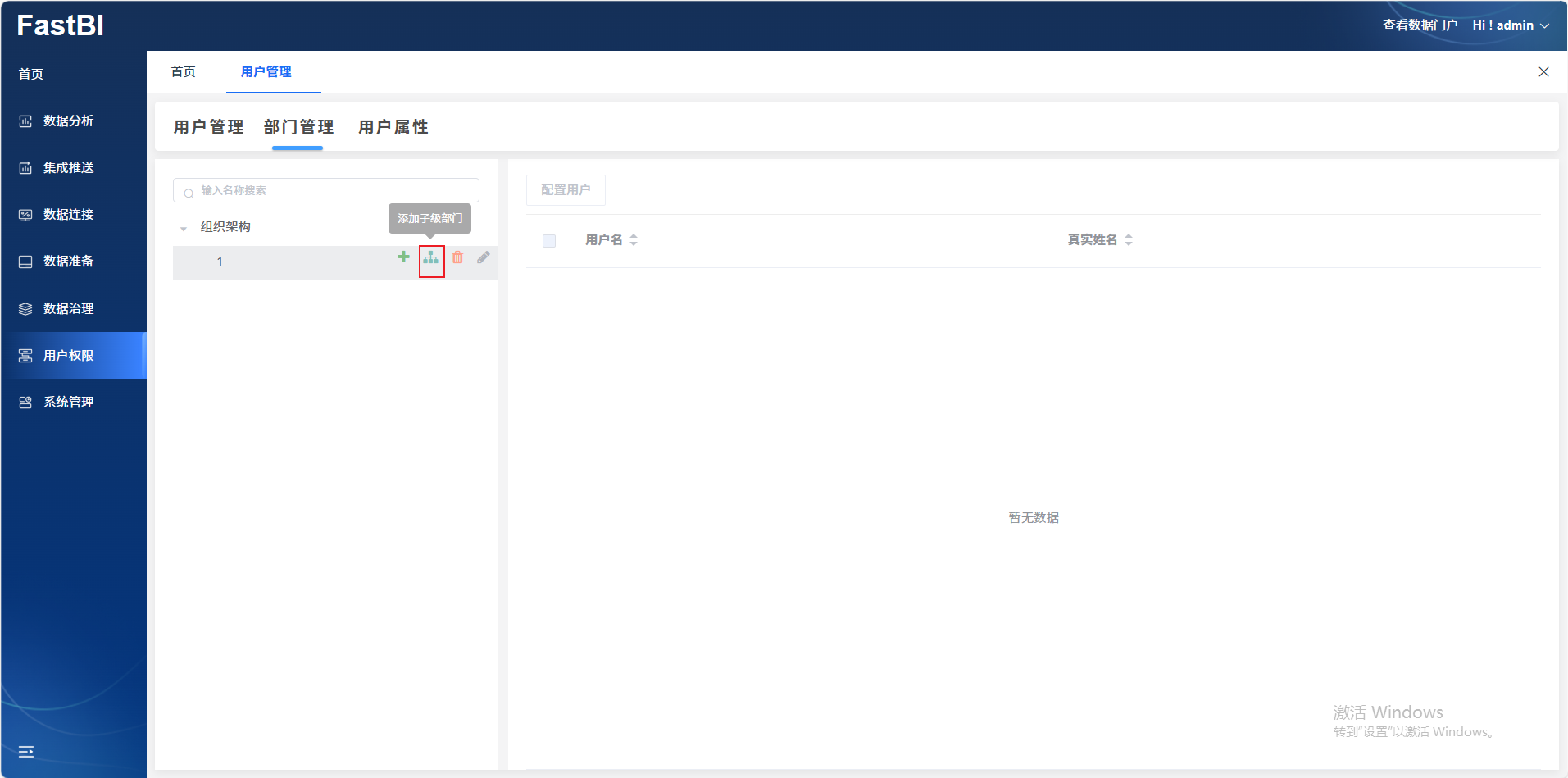This screenshot has height=778, width=1568.
Task: Switch to the 用户管理 sub-tab
Action: tap(208, 127)
